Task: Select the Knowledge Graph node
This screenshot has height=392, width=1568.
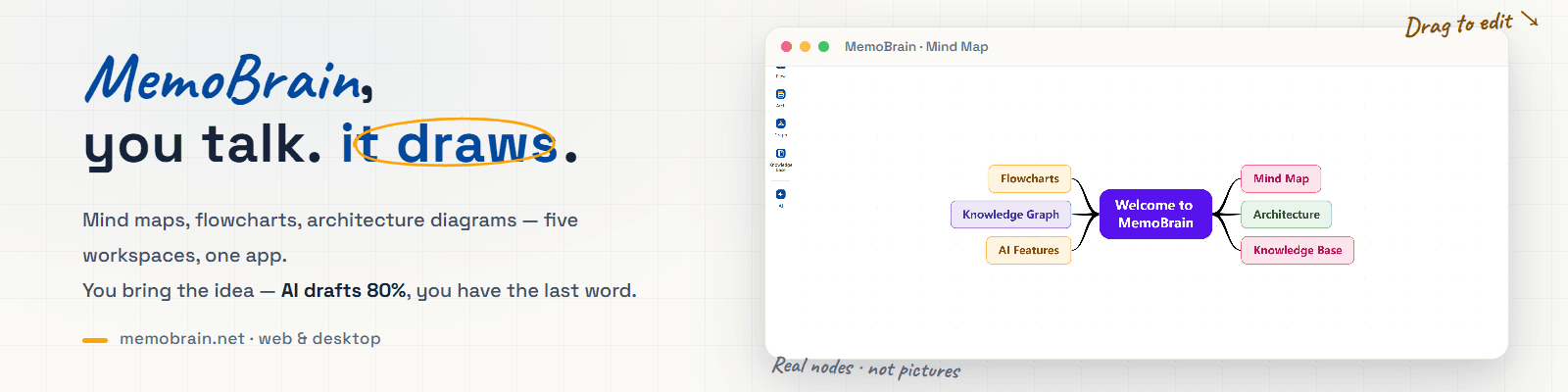Action: click(x=1010, y=215)
